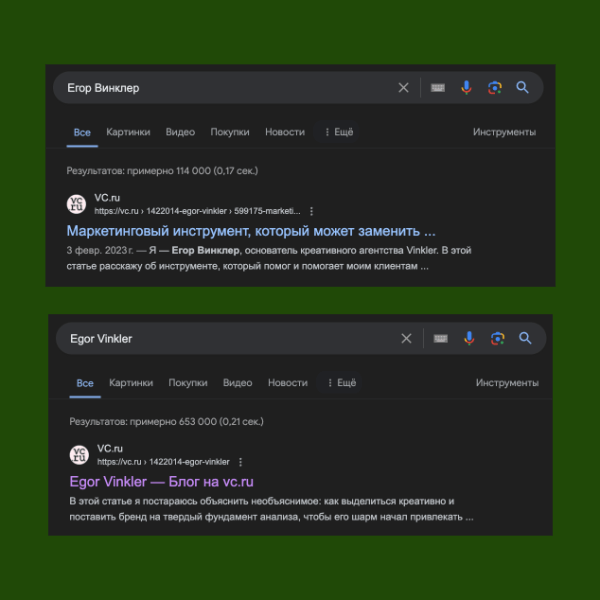The image size is (600, 600).
Task: Click into the "Egor Vinkler" search input field
Action: click(220, 339)
